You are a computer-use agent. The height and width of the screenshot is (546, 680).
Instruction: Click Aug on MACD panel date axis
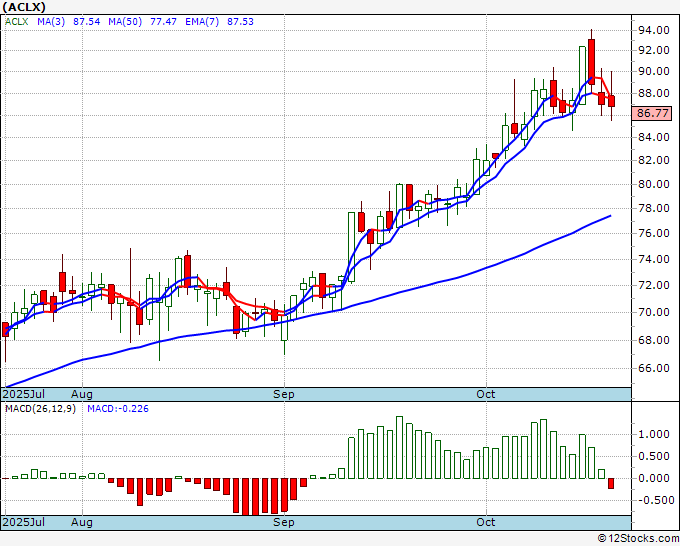pos(82,522)
